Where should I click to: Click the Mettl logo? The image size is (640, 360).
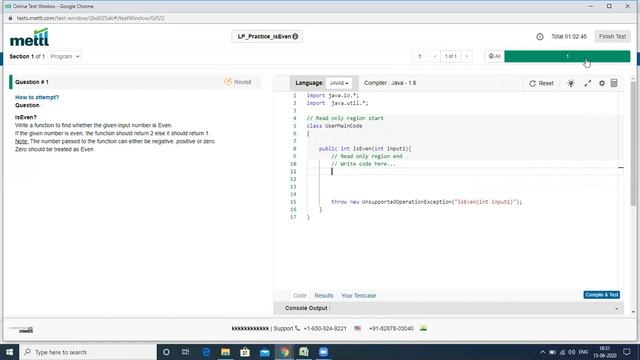coord(29,38)
